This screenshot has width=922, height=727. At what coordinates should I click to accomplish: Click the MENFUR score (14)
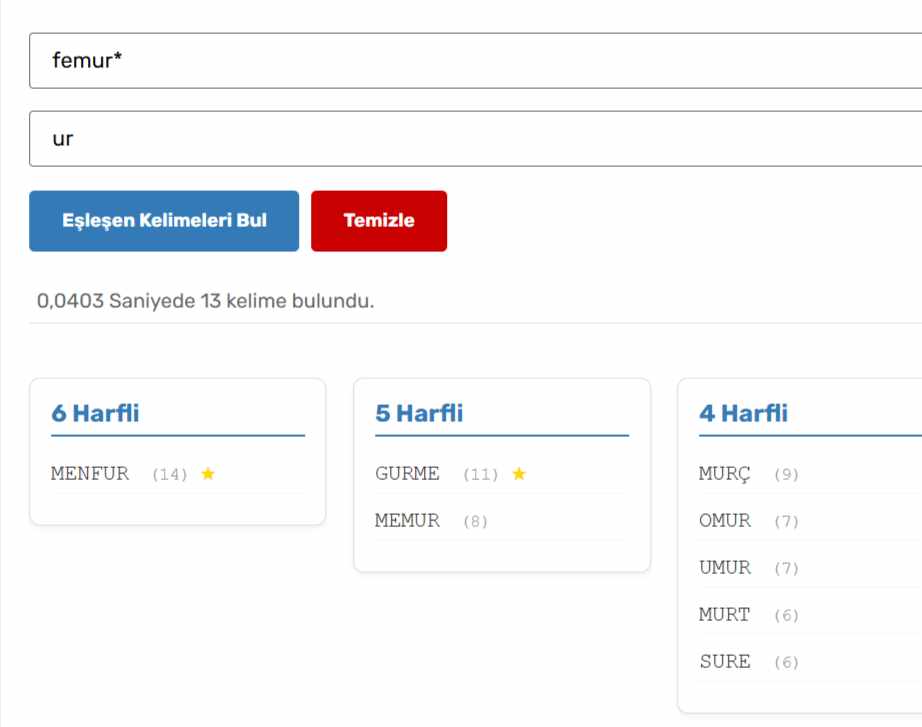(170, 475)
